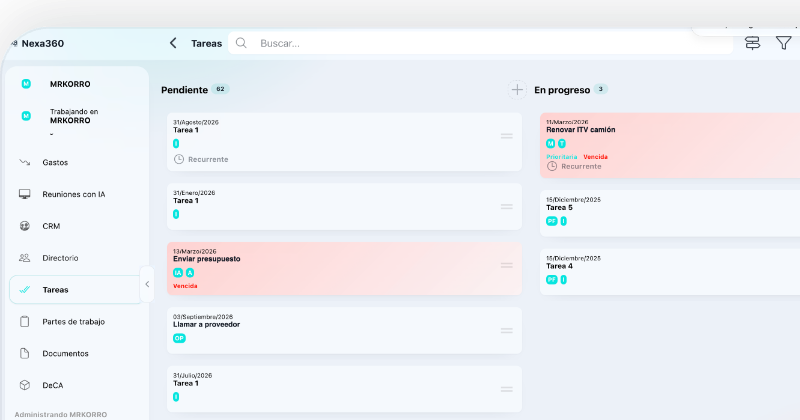800x420 pixels.
Task: Click the Documentos file icon
Action: click(24, 353)
